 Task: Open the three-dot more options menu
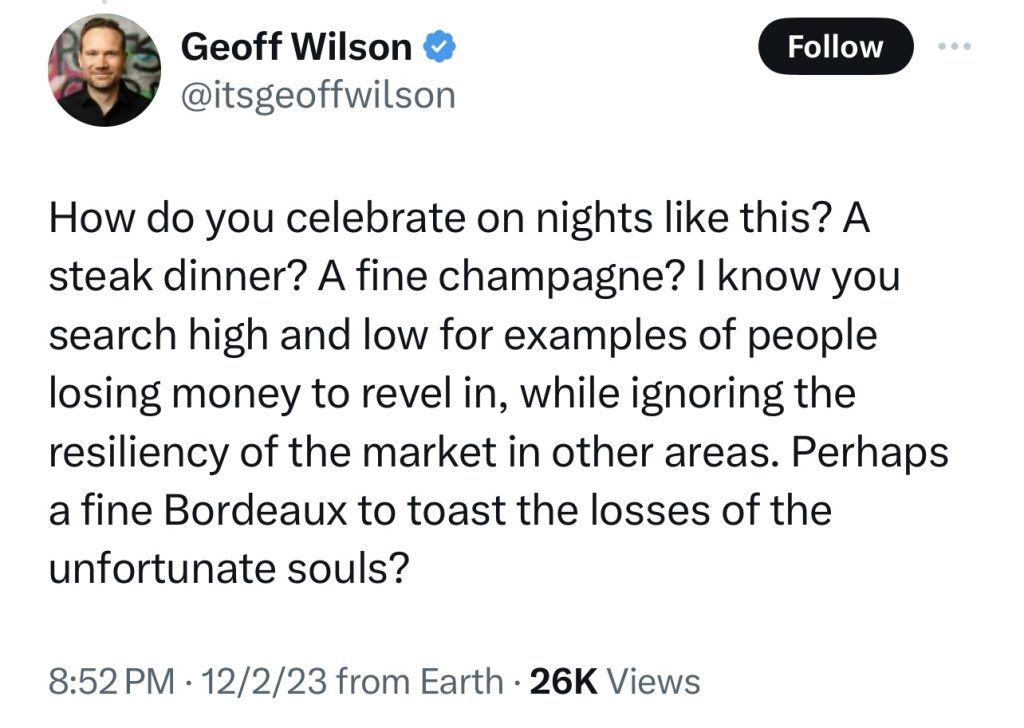click(954, 46)
